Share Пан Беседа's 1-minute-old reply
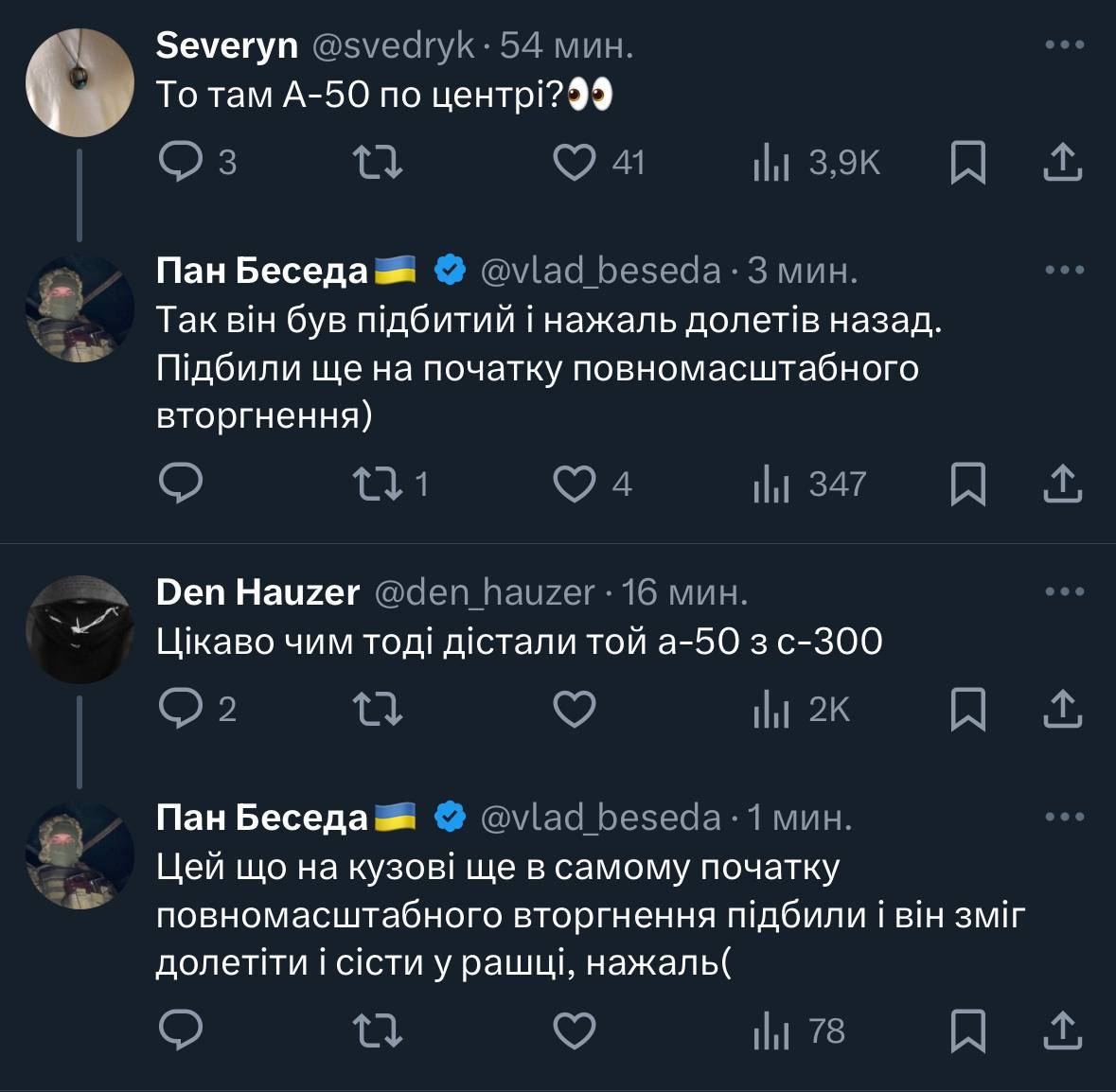Viewport: 1116px width, 1092px height. [x=1062, y=1030]
